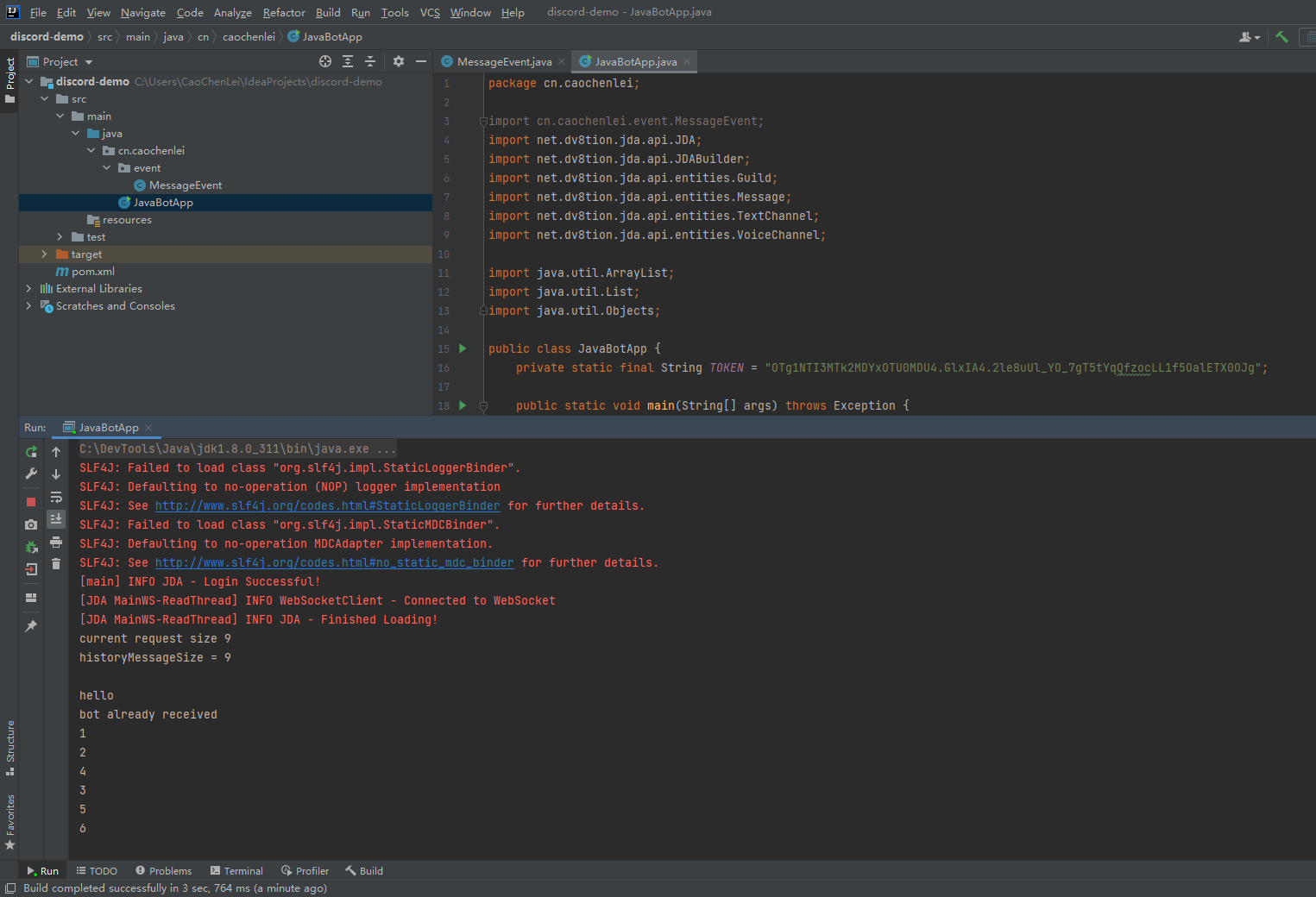Screen dimensions: 1316x897
Task: Expand External Libraries
Action: [x=28, y=288]
